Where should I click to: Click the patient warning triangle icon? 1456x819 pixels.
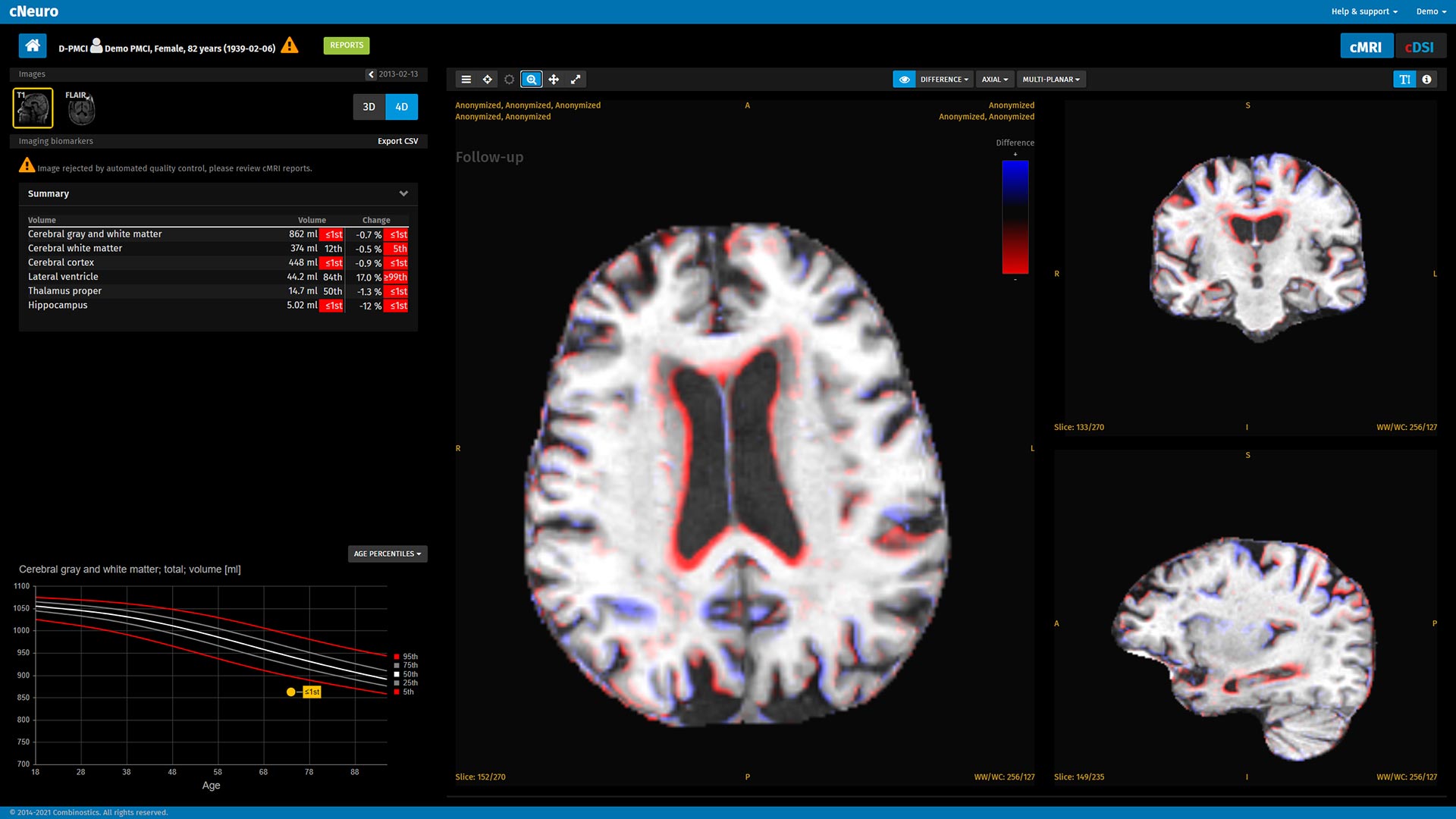click(289, 46)
